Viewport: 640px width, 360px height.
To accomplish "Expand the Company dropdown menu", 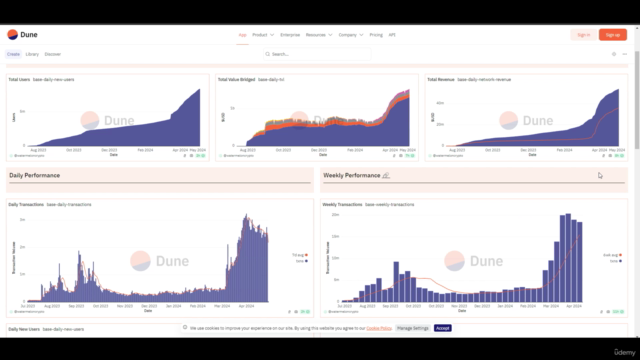I will coord(351,35).
